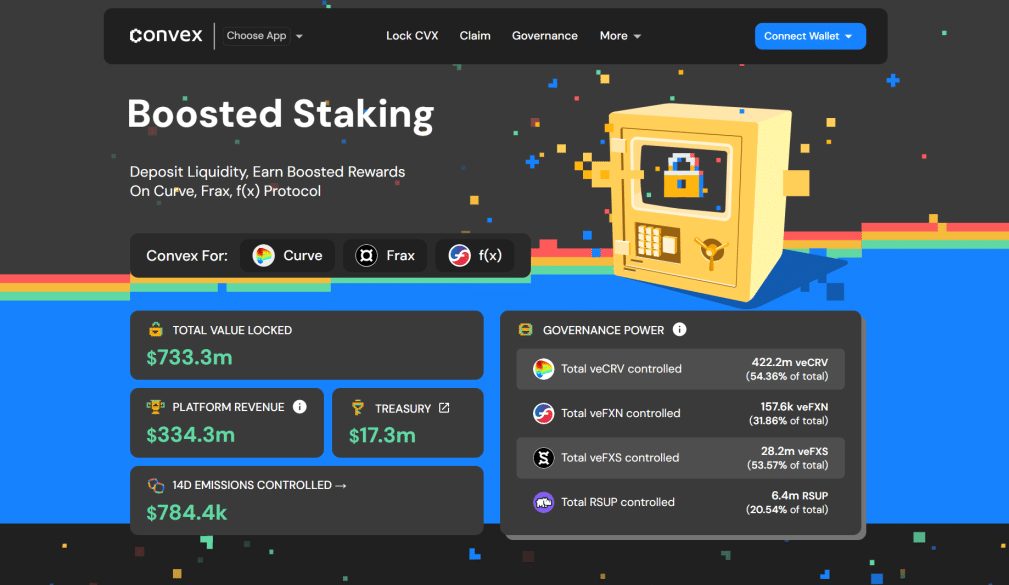Click the Total Value Locked label

[x=232, y=330]
